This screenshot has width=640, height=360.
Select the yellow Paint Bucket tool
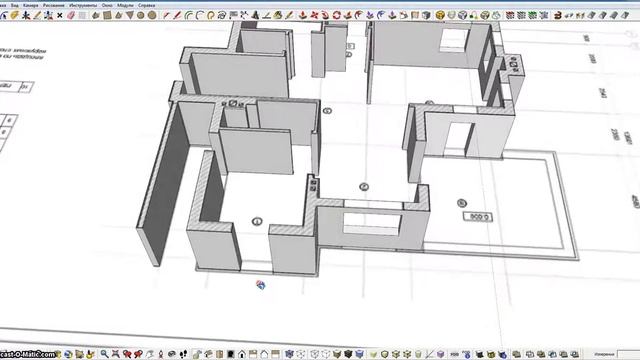click(x=14, y=16)
